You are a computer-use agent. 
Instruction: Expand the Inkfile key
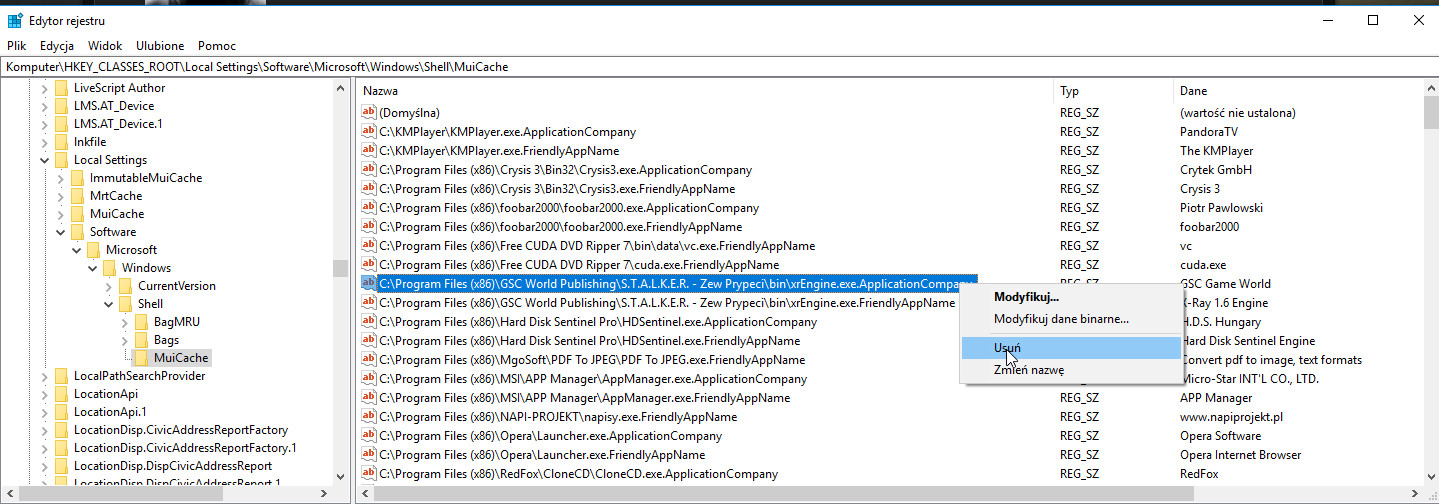coord(45,142)
